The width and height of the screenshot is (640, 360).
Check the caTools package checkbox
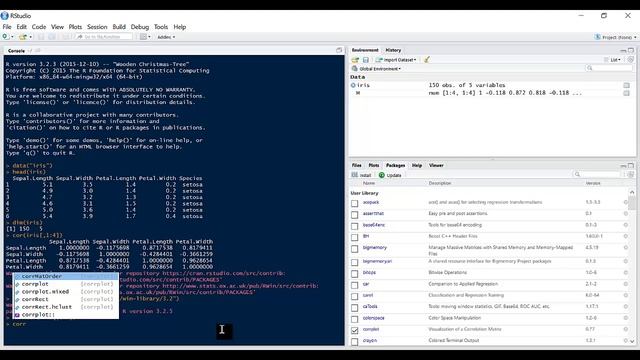pyautogui.click(x=355, y=307)
